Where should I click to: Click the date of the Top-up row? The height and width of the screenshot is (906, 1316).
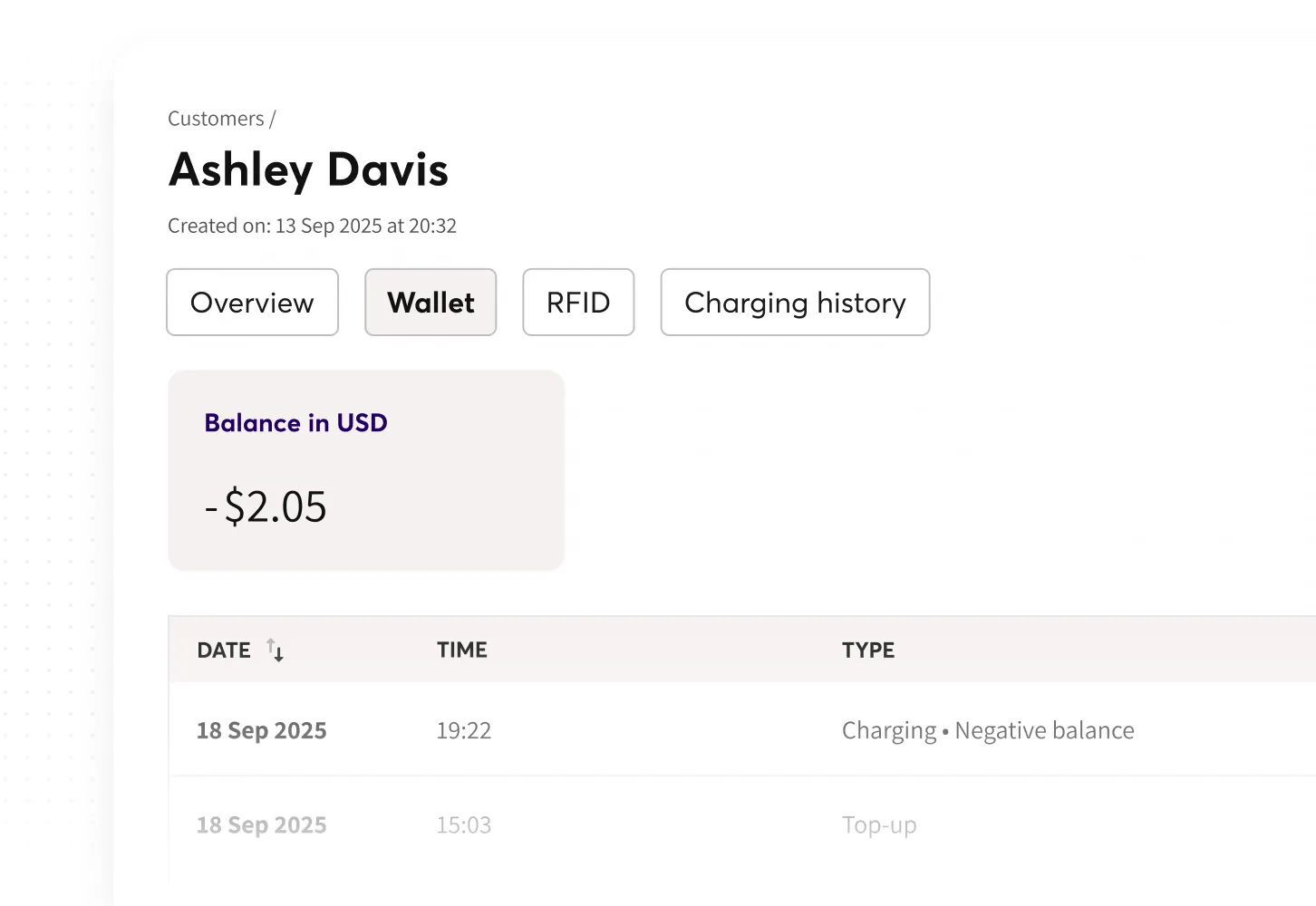point(262,824)
